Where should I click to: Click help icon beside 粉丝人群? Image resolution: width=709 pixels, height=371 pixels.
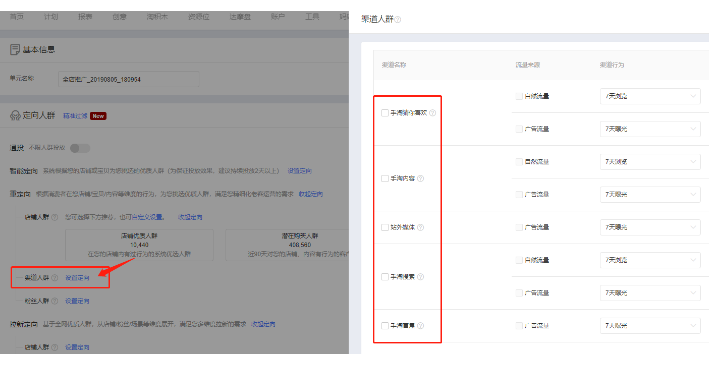(54, 301)
